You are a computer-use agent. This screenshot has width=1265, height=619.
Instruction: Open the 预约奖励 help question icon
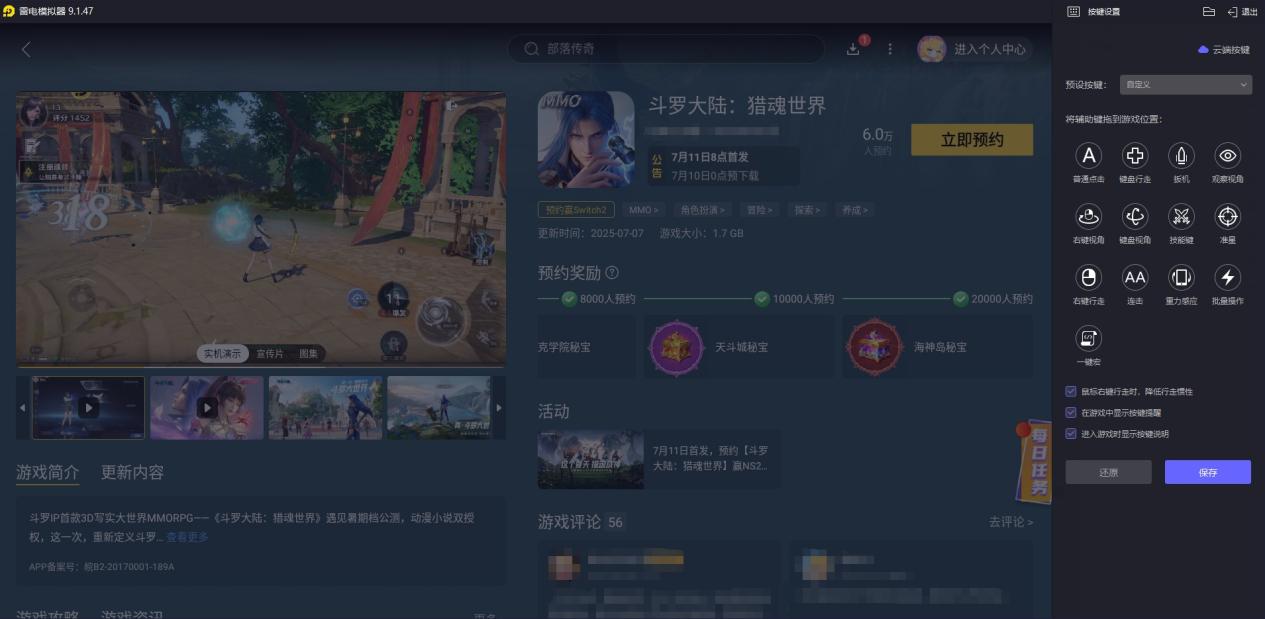612,272
